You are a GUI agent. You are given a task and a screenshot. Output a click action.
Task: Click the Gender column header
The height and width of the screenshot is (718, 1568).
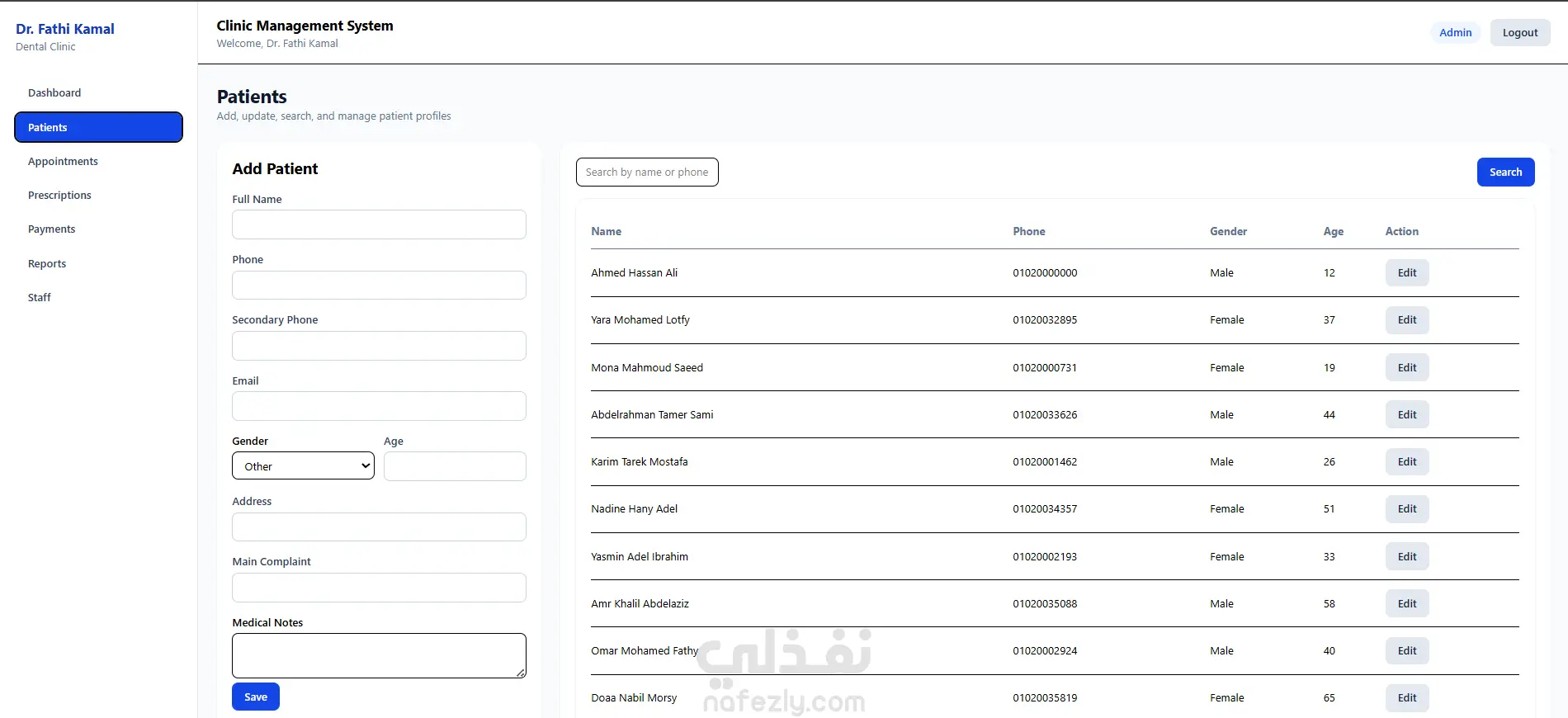point(1229,232)
